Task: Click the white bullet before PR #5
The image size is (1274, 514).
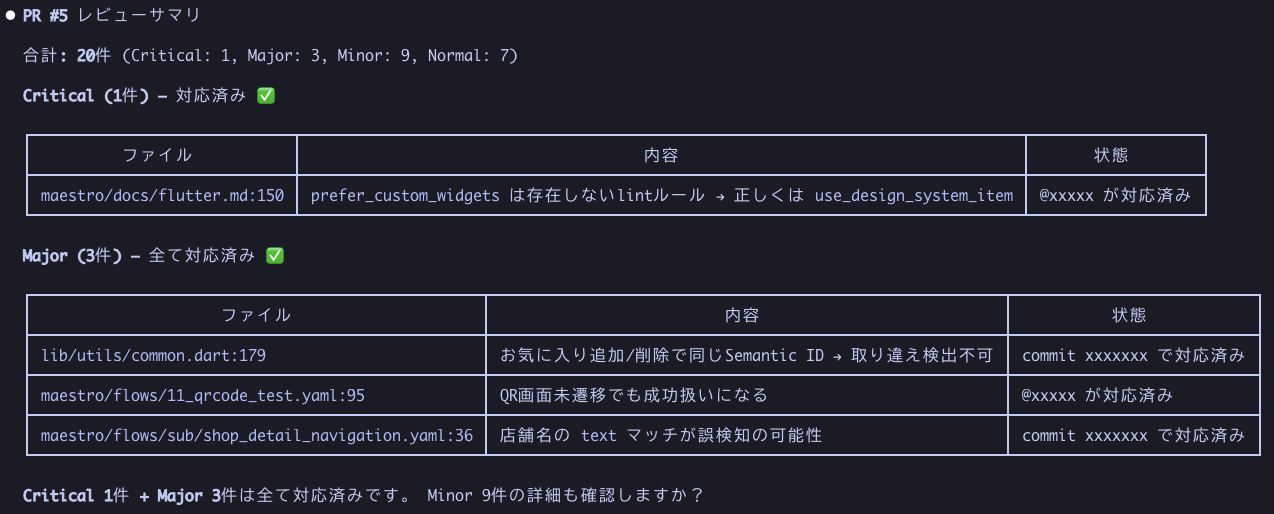Action: point(10,16)
